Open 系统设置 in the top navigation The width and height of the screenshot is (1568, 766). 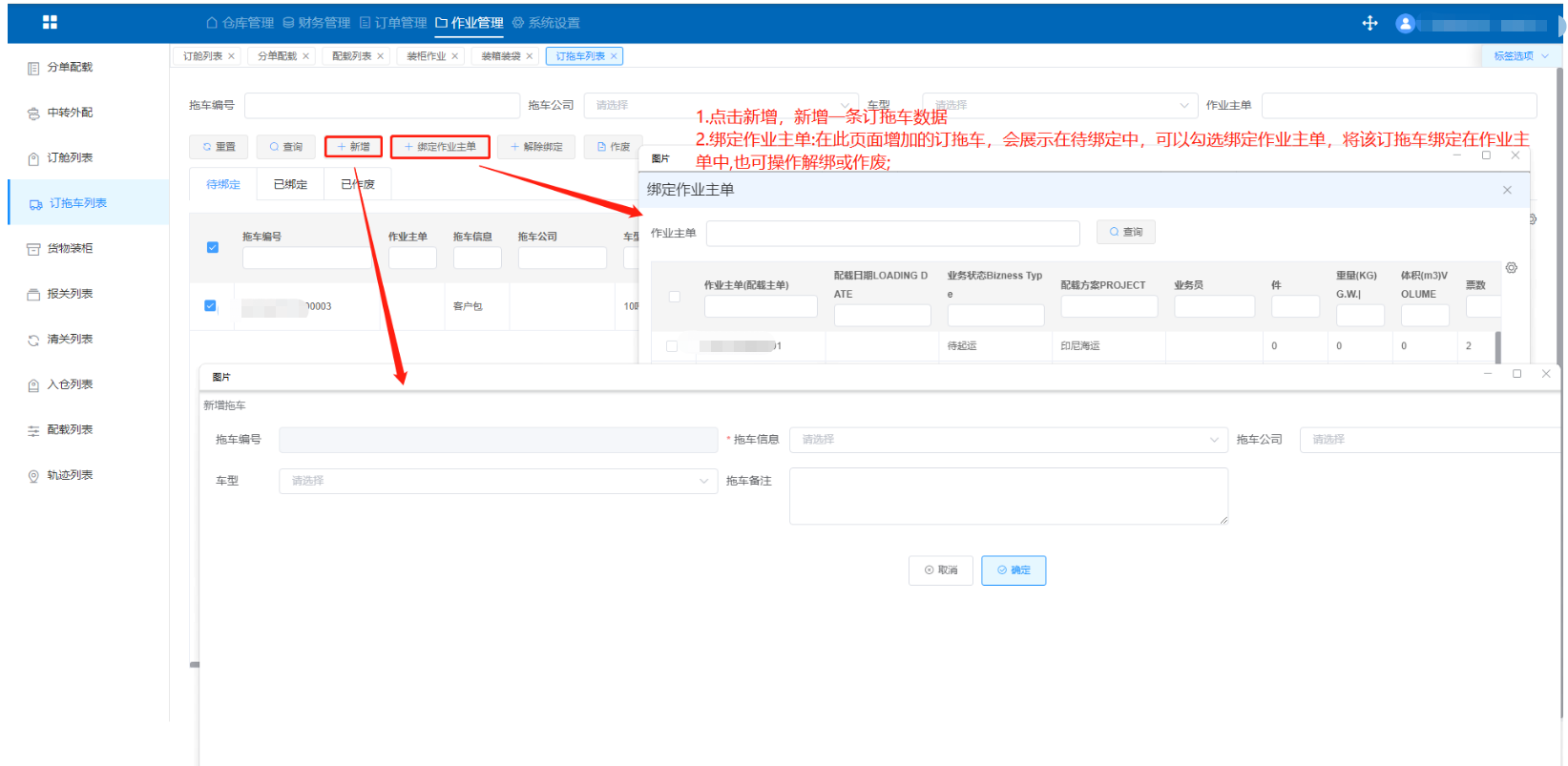click(546, 23)
